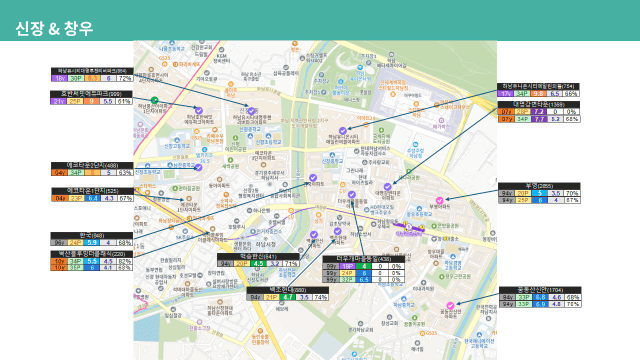Click purple marker at 호반베르디움 에듀파크
The width and height of the screenshot is (640, 360).
(x=199, y=110)
